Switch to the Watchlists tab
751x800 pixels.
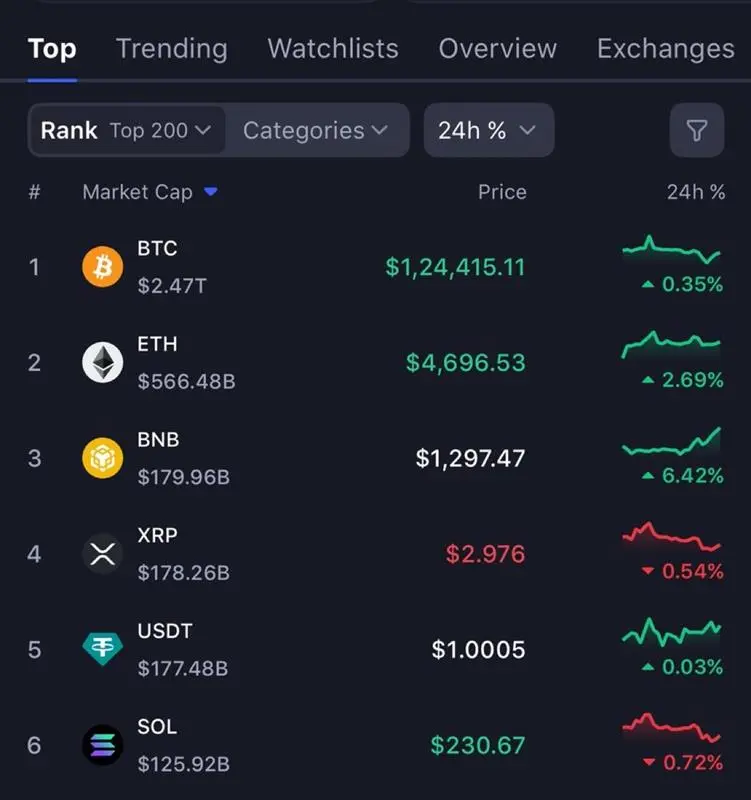click(x=333, y=48)
